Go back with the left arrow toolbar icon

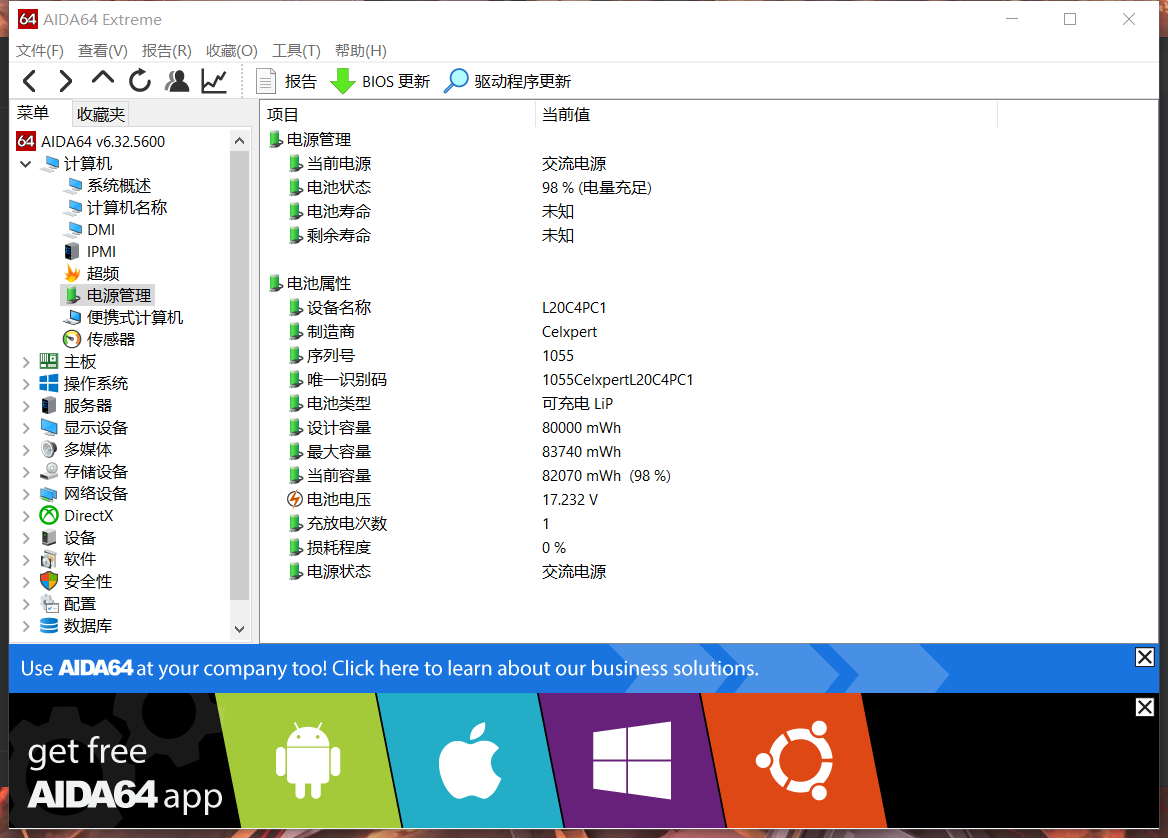[x=30, y=80]
